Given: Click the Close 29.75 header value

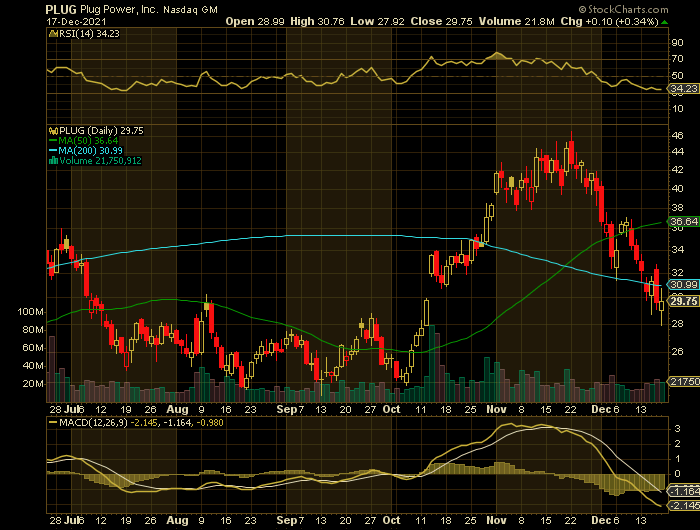Looking at the screenshot, I should (x=442, y=21).
